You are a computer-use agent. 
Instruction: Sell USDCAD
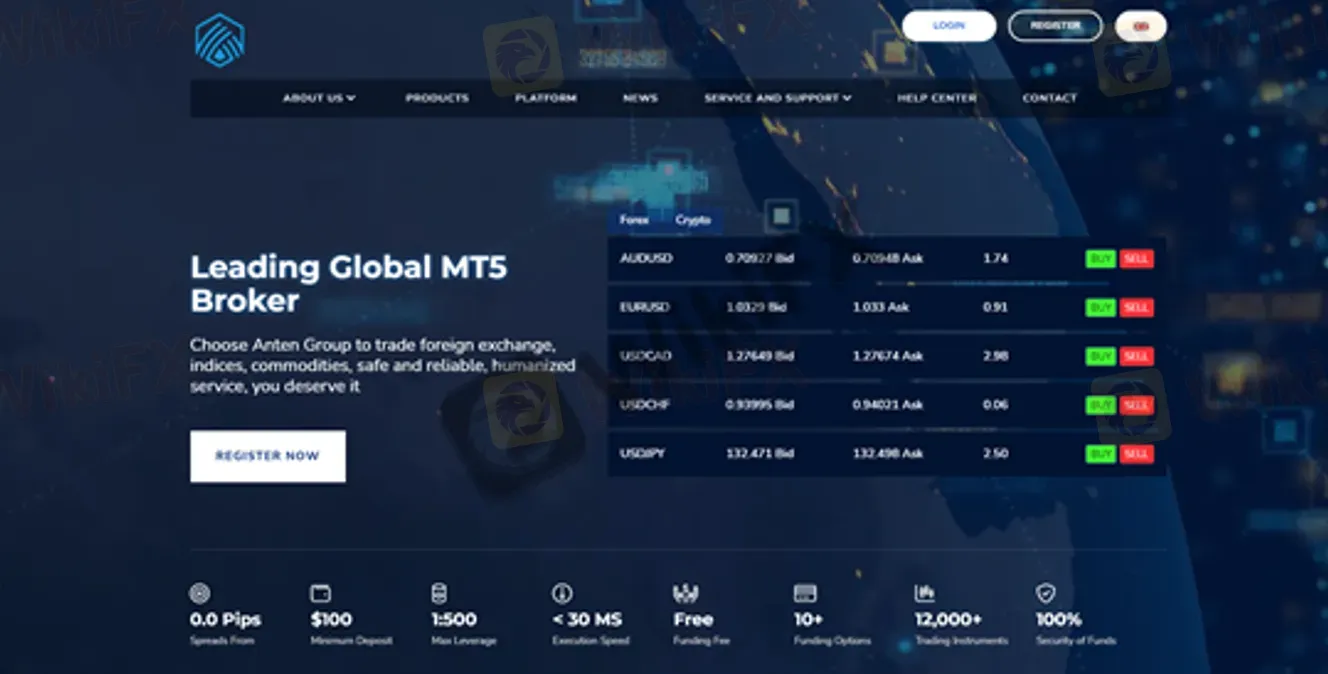tap(1137, 357)
